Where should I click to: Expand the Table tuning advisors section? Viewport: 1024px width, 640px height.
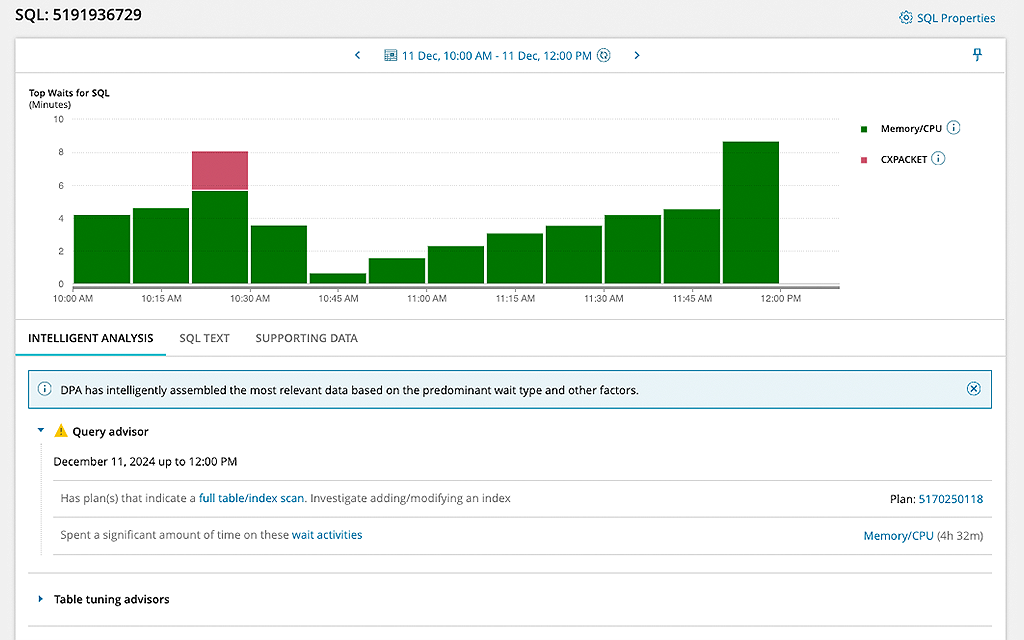[x=41, y=599]
